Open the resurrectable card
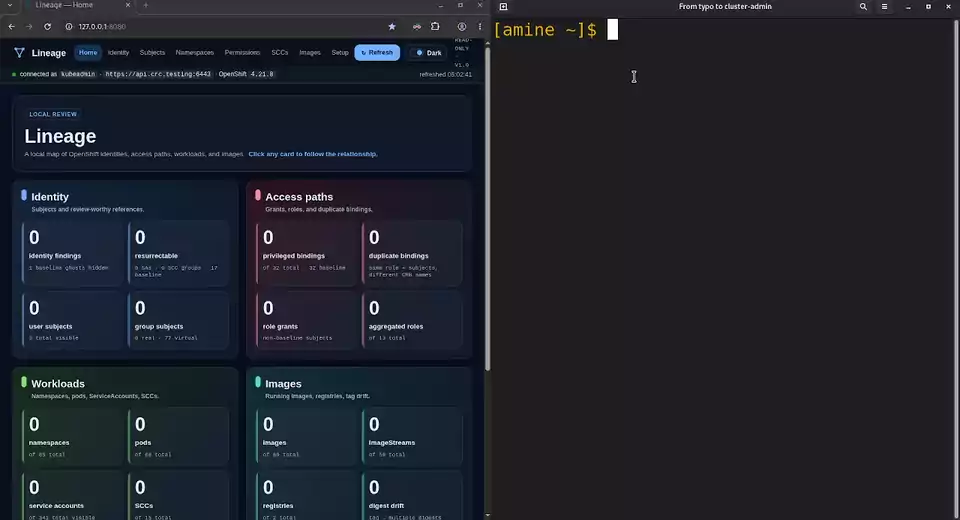Viewport: 960px width, 520px height. [x=179, y=253]
